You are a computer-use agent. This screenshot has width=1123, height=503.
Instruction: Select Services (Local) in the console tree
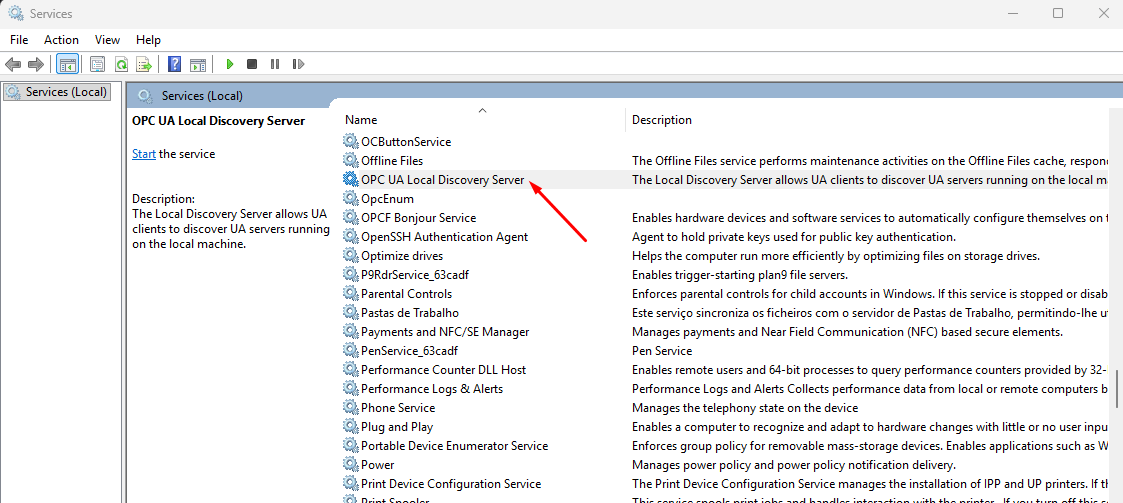66,92
